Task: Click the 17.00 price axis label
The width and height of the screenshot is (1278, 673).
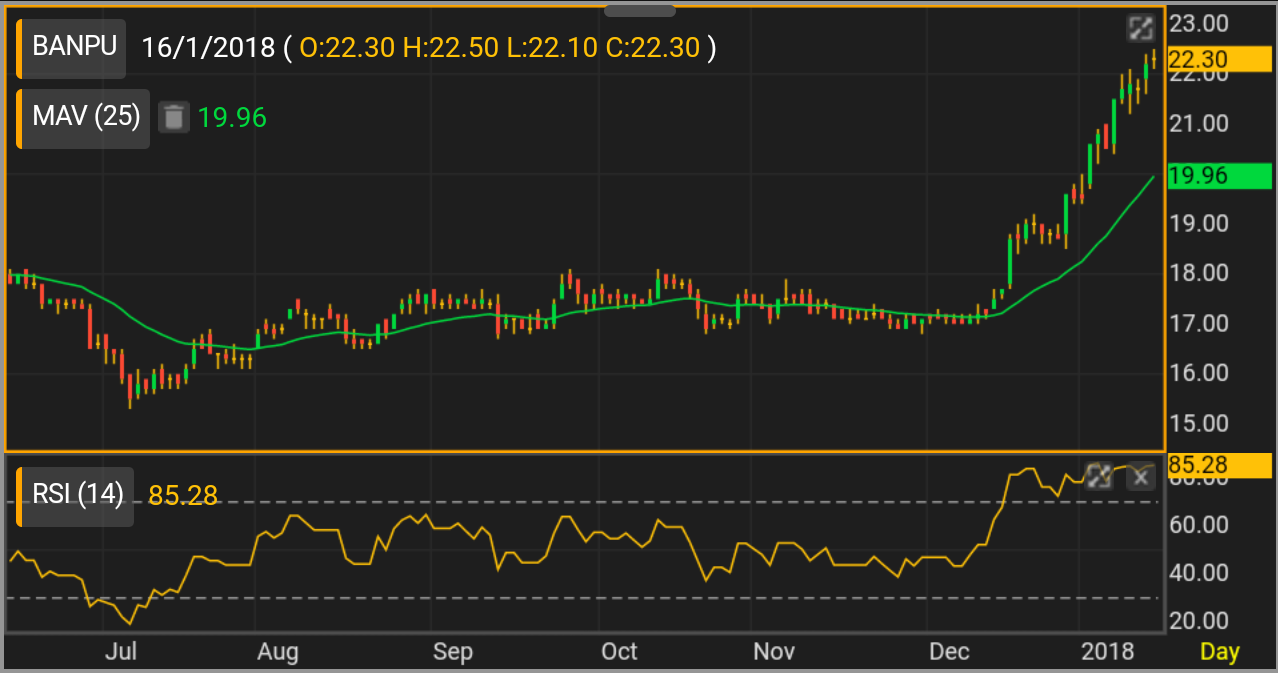Action: pyautogui.click(x=1199, y=323)
